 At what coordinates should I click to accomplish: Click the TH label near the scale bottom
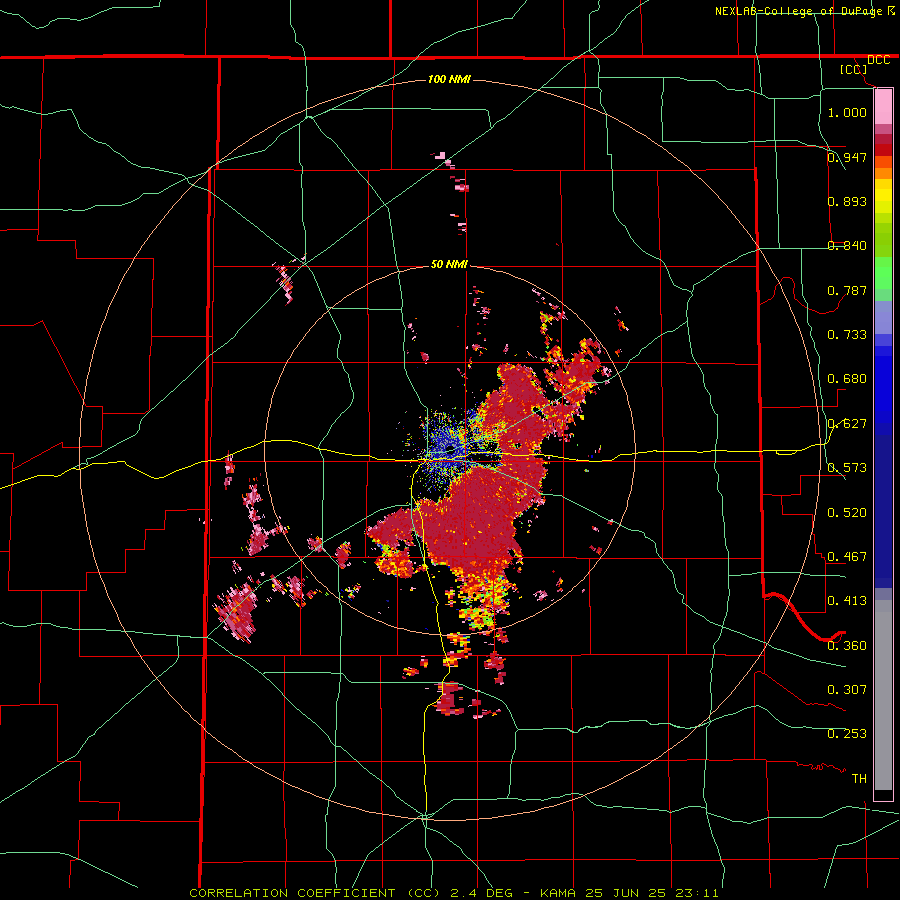[x=859, y=778]
